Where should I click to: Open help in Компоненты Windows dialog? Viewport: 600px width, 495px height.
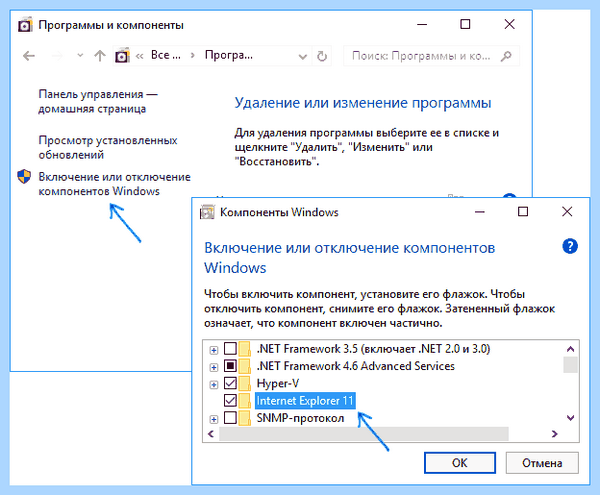tap(570, 246)
